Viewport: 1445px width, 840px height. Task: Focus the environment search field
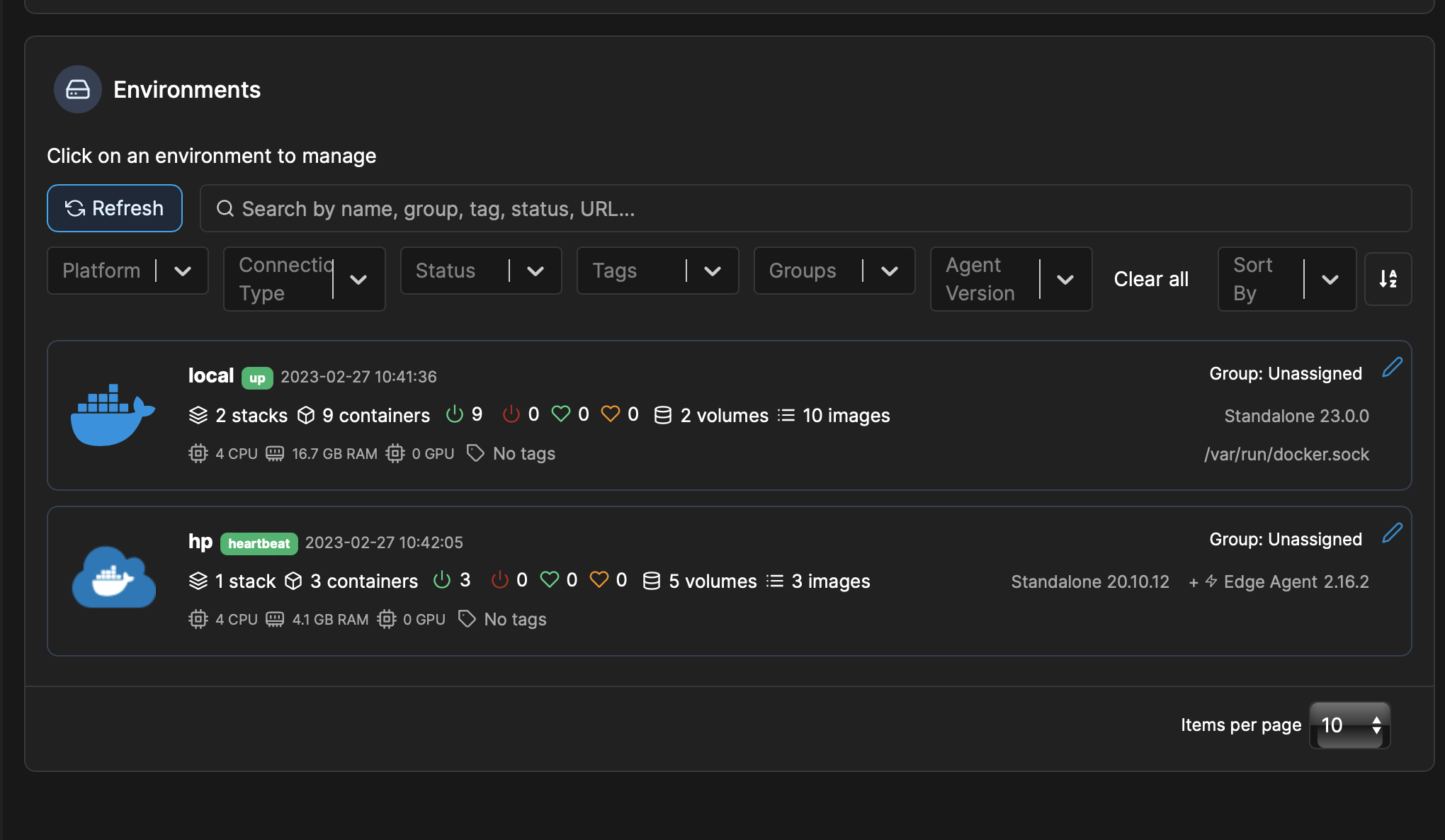(805, 208)
